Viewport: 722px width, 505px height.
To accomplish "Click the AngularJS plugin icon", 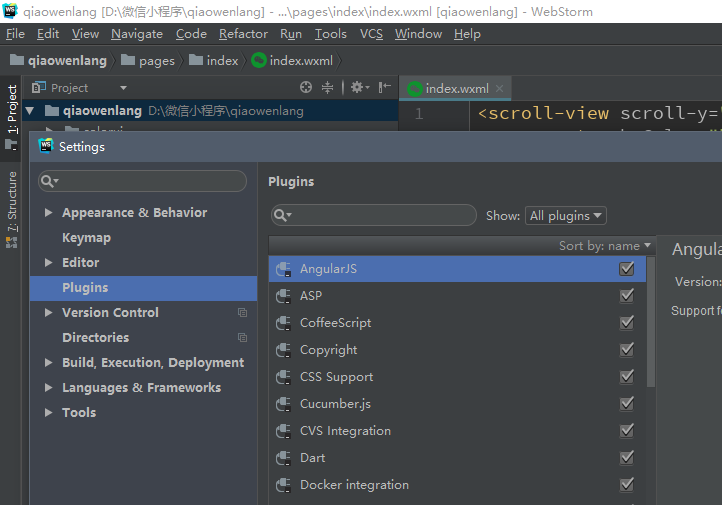I will click(x=283, y=269).
